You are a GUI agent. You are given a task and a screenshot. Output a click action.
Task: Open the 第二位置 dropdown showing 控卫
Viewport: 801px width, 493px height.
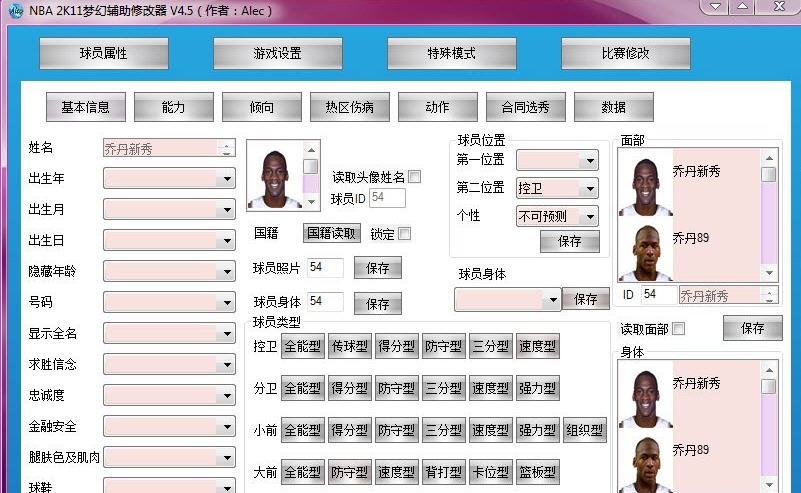coord(557,188)
